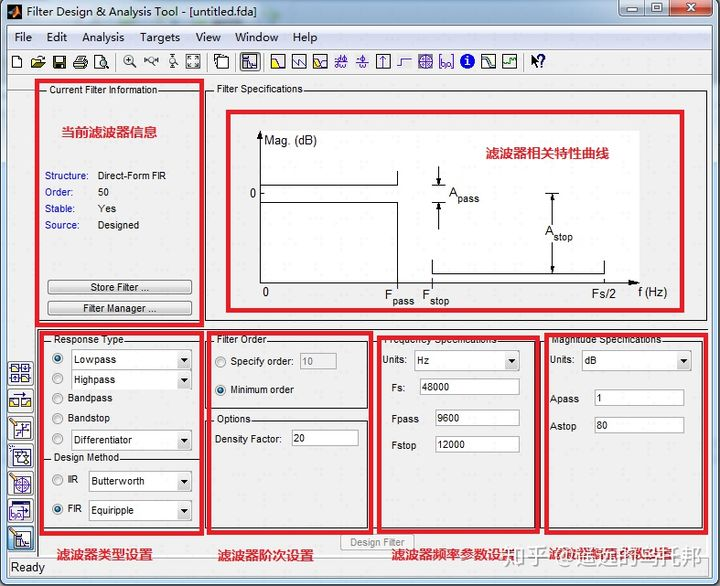Select the Zoom Y-axis tool
The width and height of the screenshot is (720, 586).
tap(173, 62)
